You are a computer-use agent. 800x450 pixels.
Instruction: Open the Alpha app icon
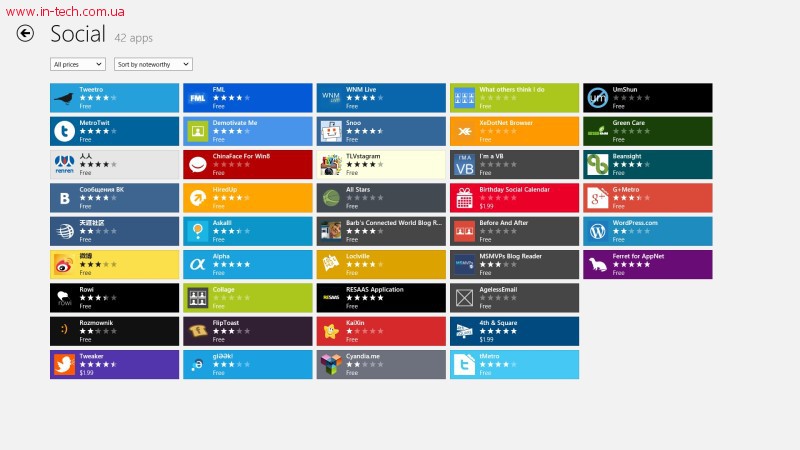pyautogui.click(x=197, y=264)
